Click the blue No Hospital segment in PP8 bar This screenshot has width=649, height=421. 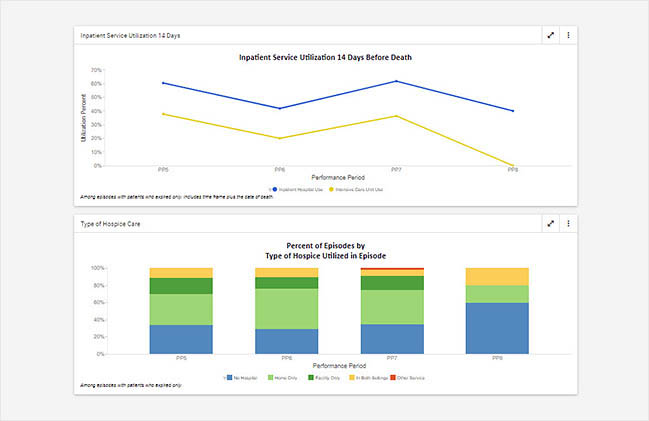[x=497, y=328]
